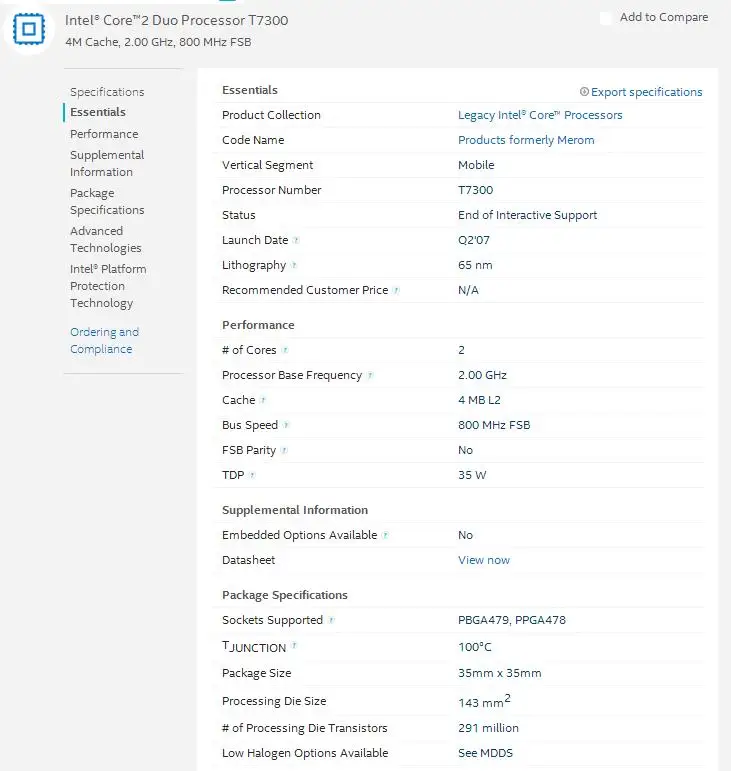Click the info icon next to Sockets Supported
This screenshot has height=771, width=731.
pos(331,621)
